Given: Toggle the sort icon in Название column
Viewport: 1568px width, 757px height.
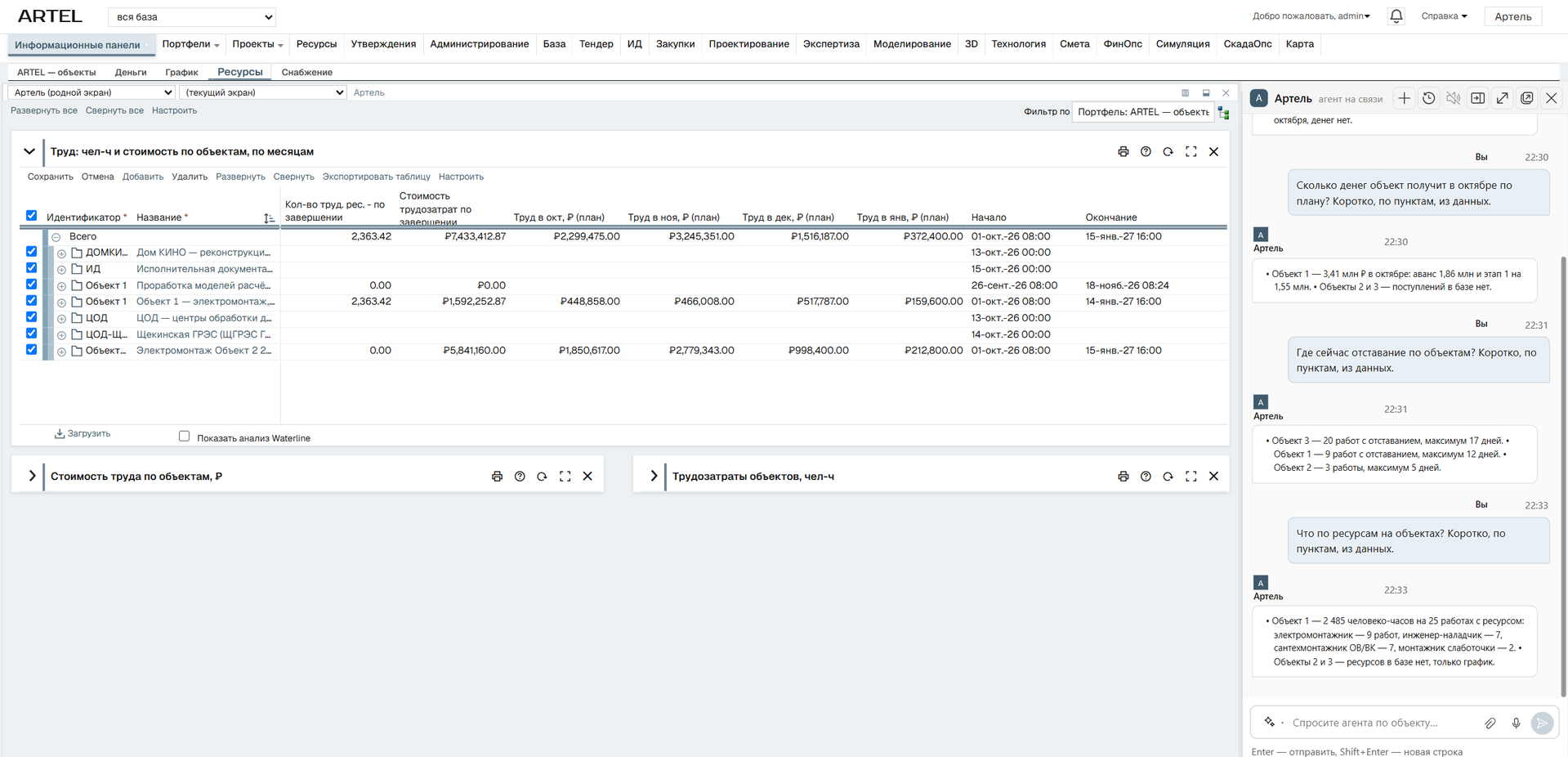Looking at the screenshot, I should tap(269, 217).
